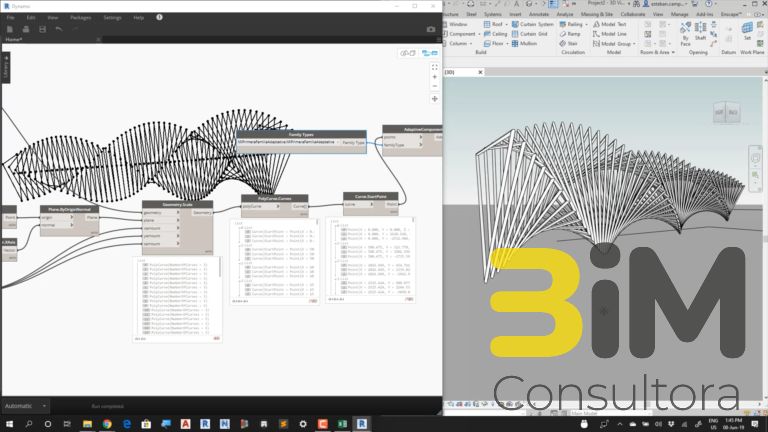Viewport: 768px width, 432px height.
Task: Click the ViewCube in Revit 3D view
Action: 726,112
